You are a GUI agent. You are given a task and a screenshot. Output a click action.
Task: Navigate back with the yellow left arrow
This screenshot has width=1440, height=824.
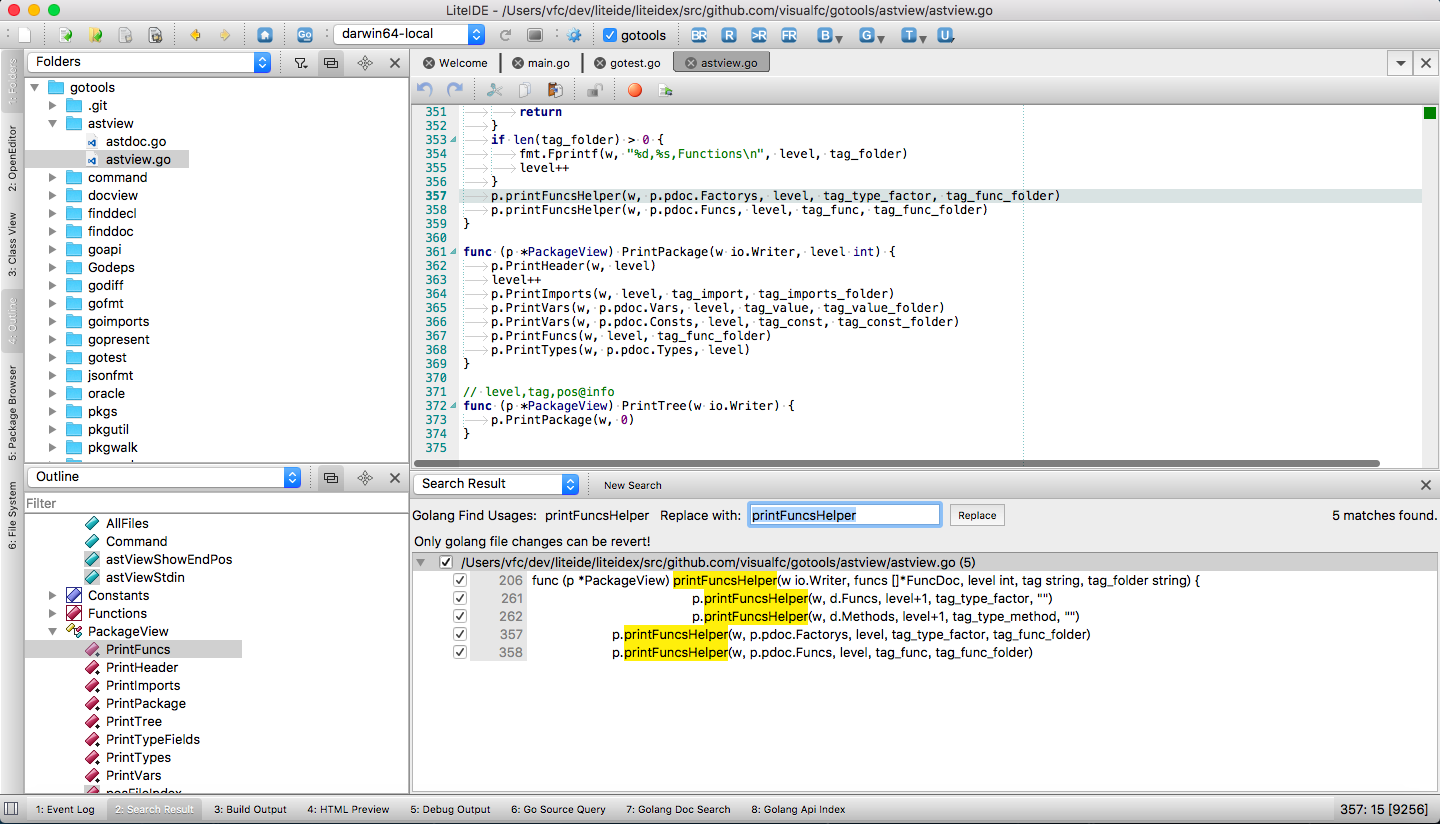(x=195, y=35)
